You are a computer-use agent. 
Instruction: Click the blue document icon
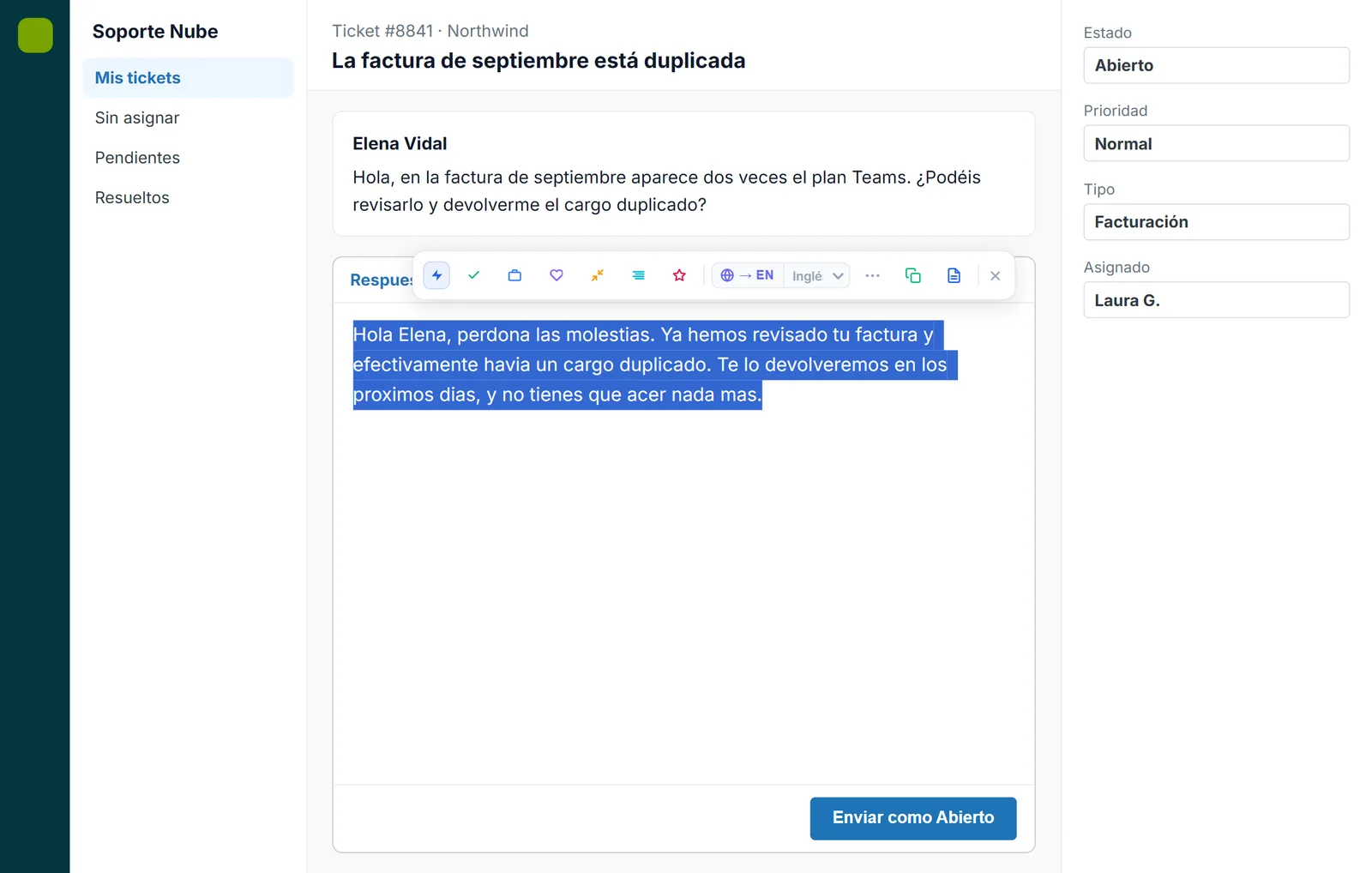pos(954,275)
